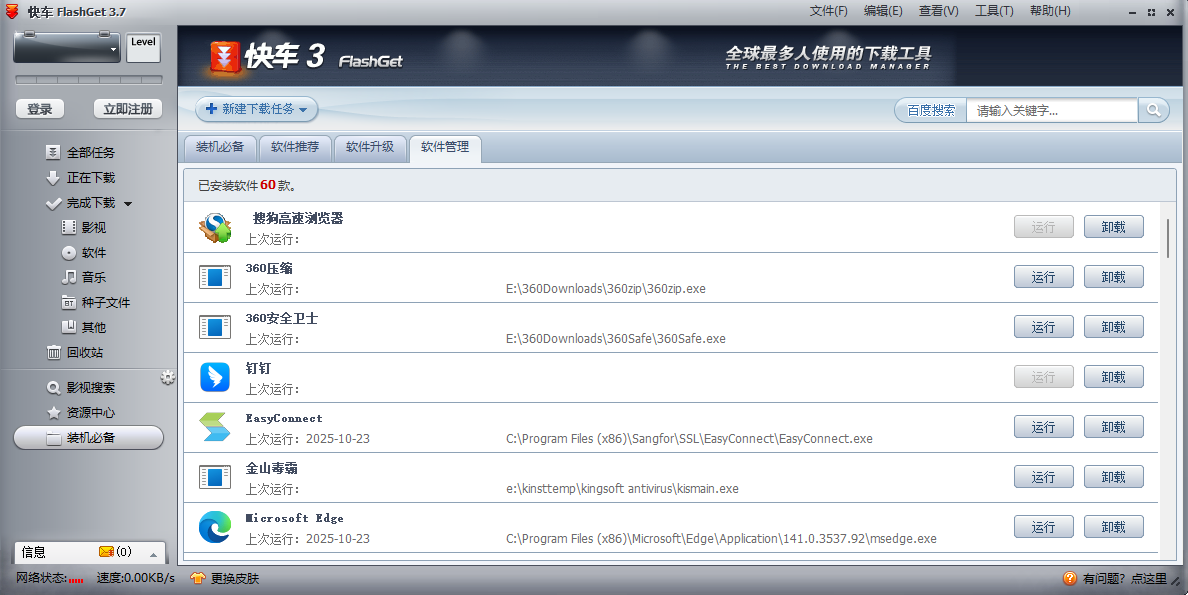Click the 请输入关键字 search field
Image resolution: width=1188 pixels, height=595 pixels.
pyautogui.click(x=1040, y=110)
